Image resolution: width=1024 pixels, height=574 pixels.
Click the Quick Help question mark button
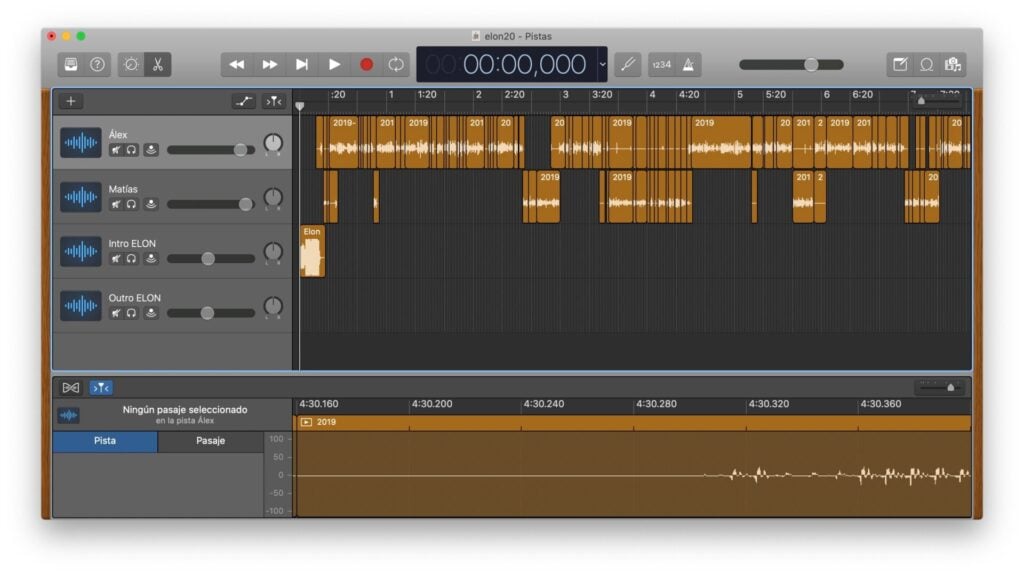(98, 64)
